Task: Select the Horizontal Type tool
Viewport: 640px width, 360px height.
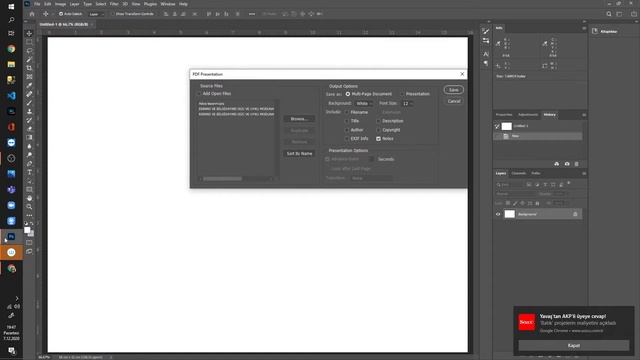Action: click(29, 172)
